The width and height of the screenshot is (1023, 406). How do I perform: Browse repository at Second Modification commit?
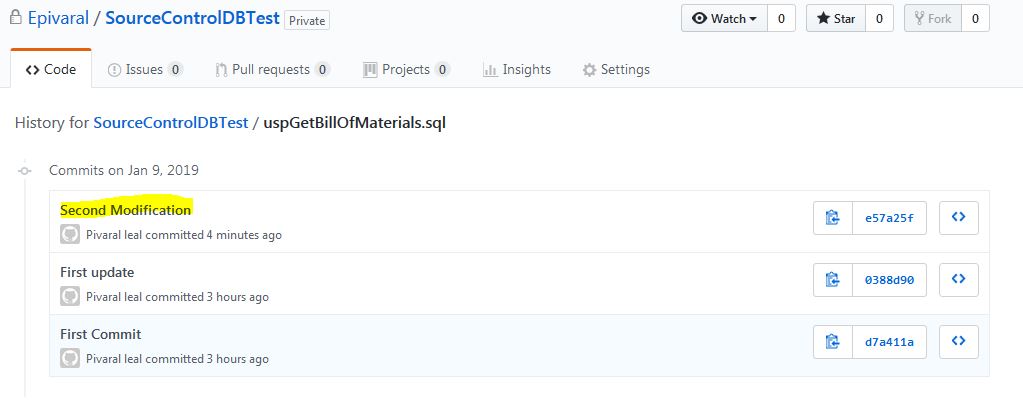coord(958,217)
